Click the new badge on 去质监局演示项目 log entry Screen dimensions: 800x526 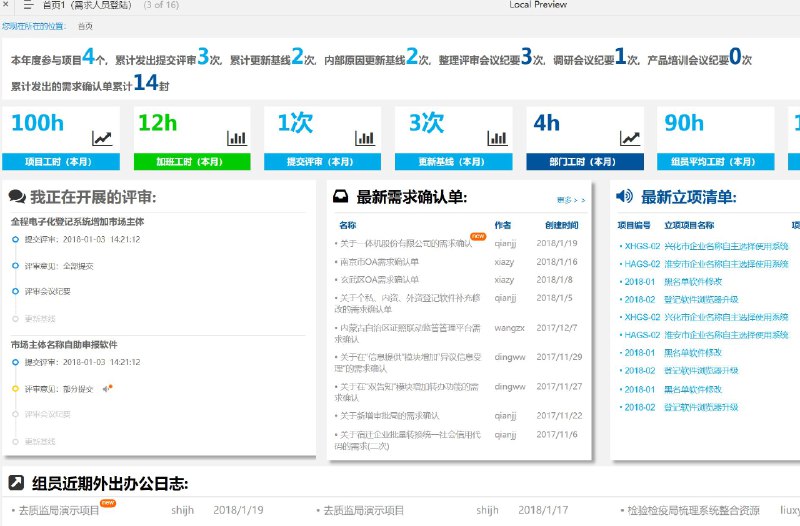[x=108, y=503]
